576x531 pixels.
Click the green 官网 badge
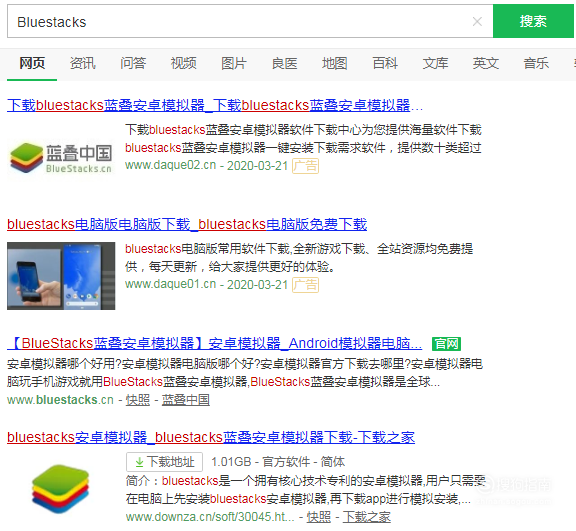click(x=446, y=344)
